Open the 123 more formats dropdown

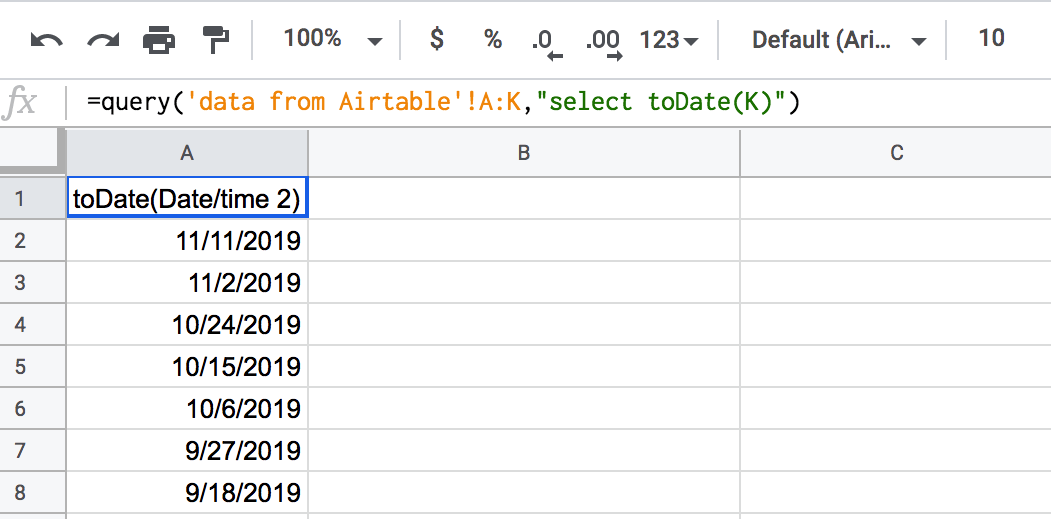point(668,40)
